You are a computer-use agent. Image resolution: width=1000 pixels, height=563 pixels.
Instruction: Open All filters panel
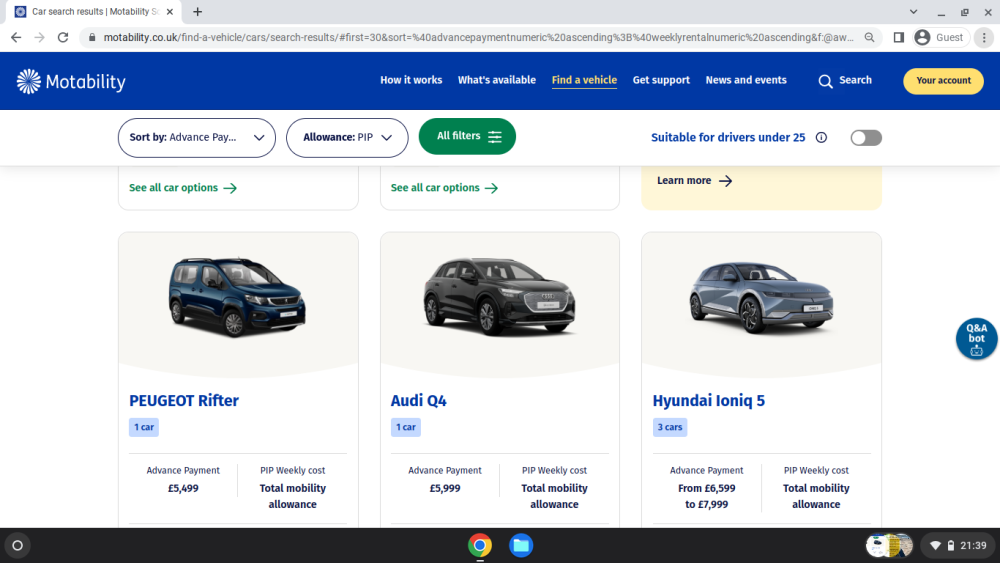[x=467, y=136]
